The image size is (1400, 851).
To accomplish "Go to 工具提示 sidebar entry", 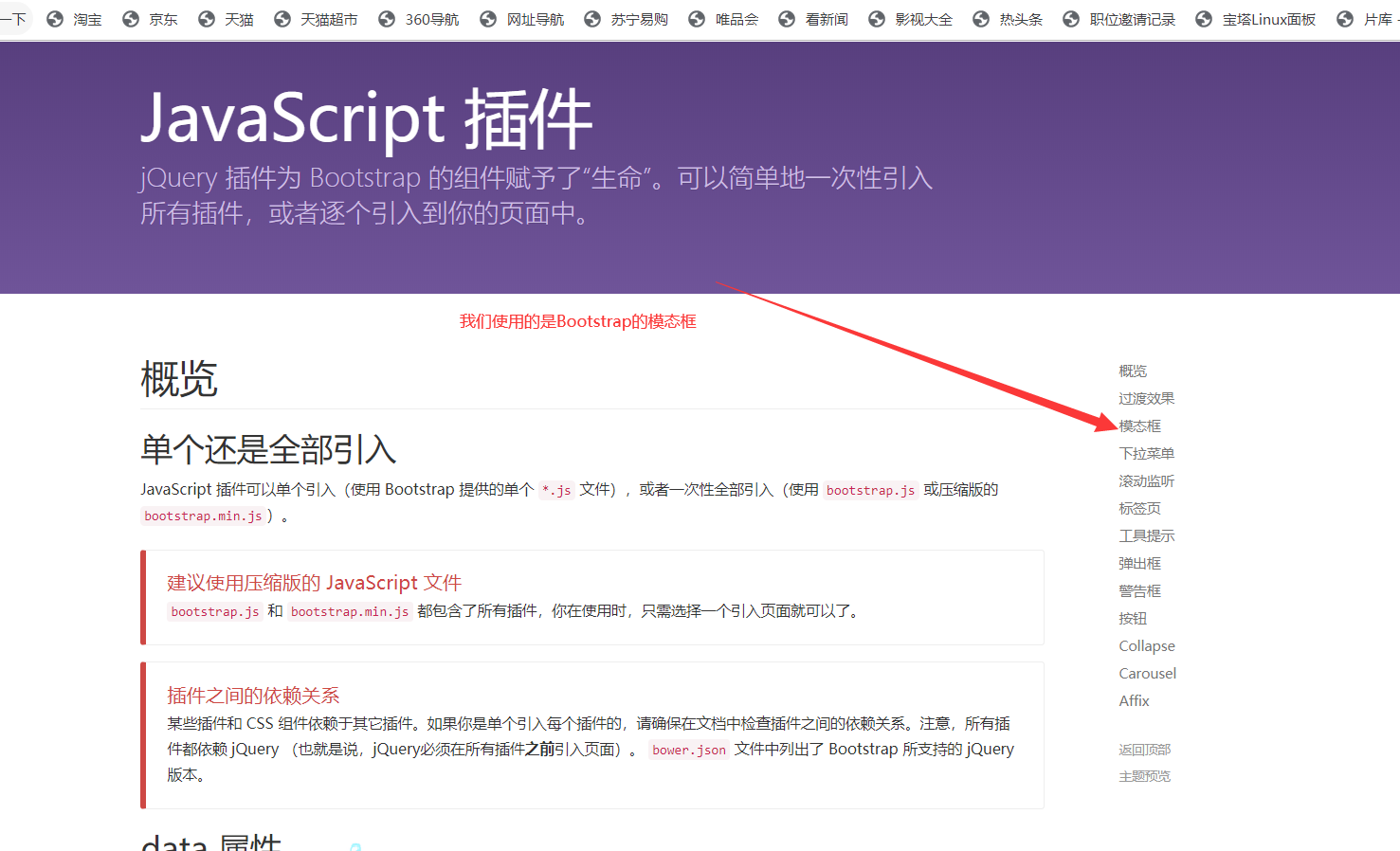I will click(1147, 535).
